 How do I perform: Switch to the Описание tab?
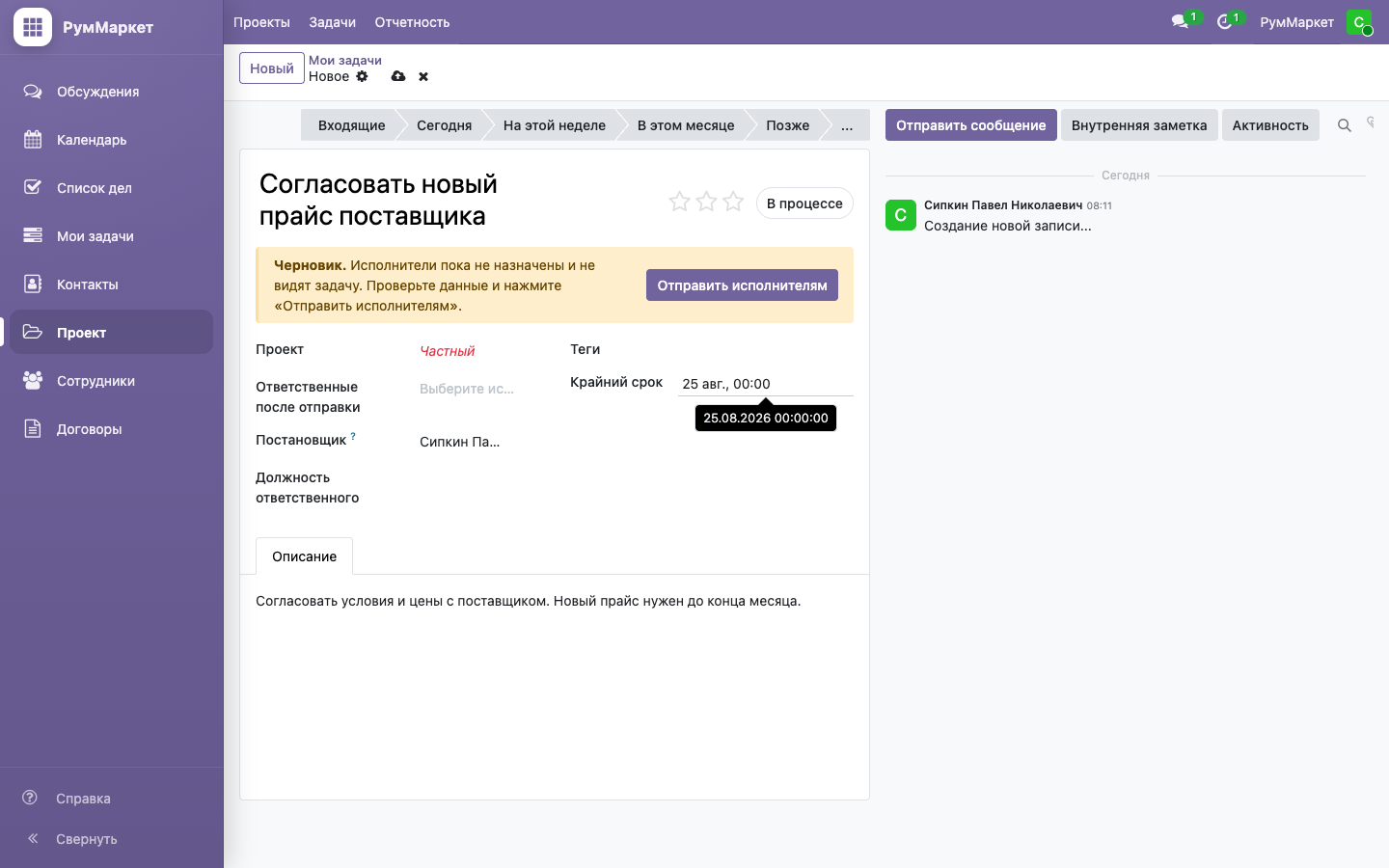[x=304, y=556]
